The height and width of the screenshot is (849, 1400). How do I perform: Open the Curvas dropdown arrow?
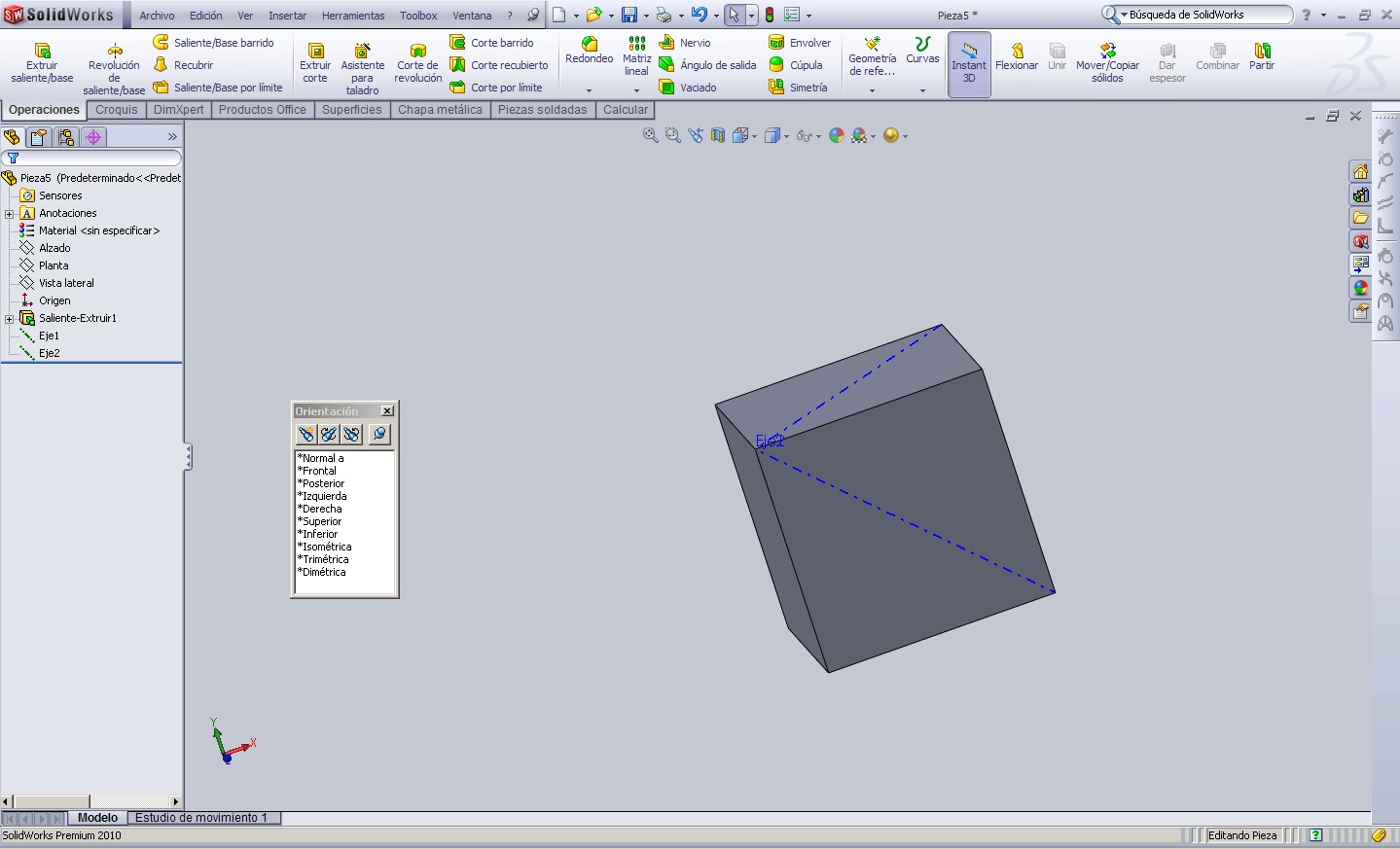pyautogui.click(x=922, y=90)
